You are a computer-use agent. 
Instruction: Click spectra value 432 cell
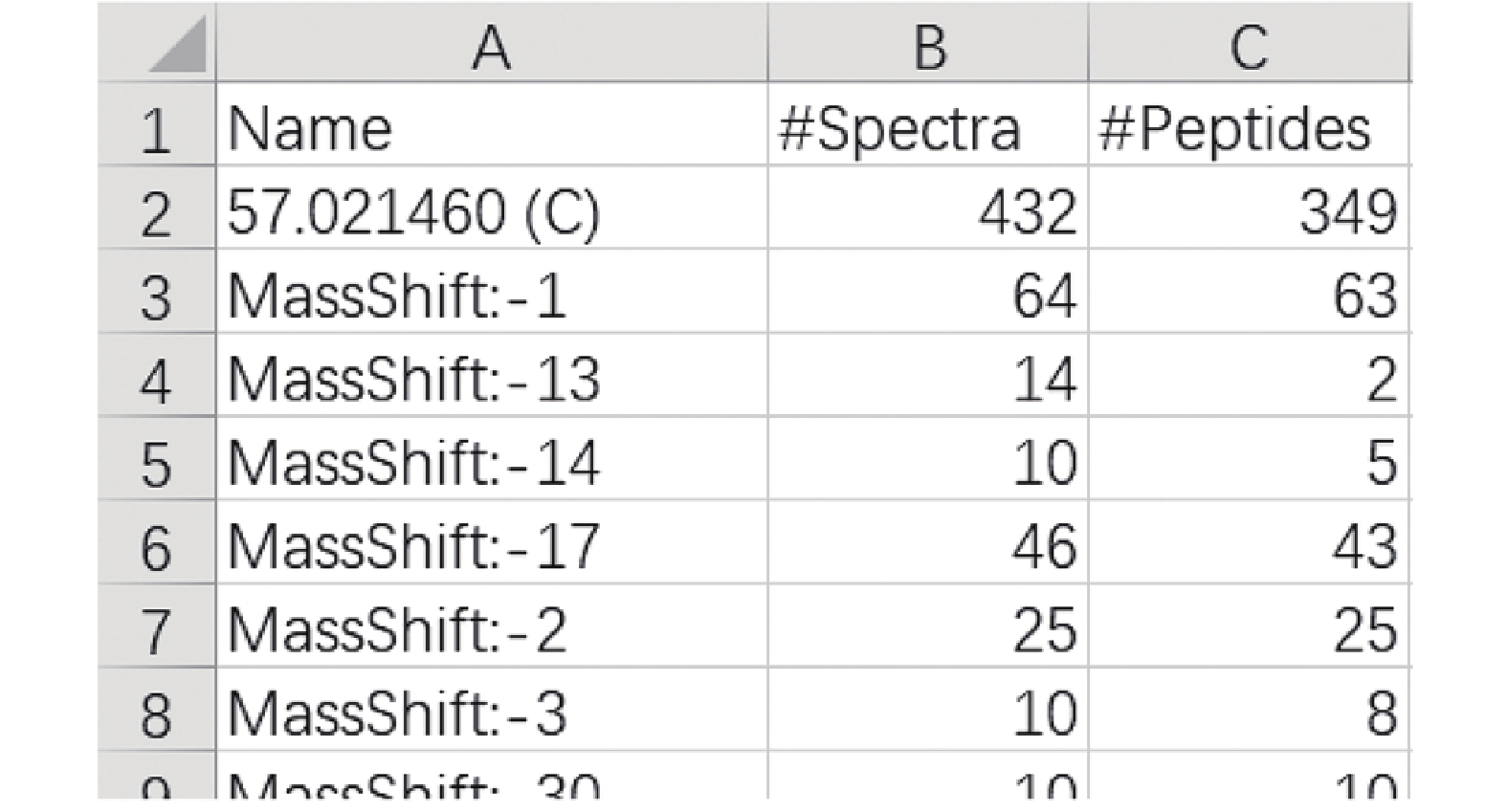[928, 208]
